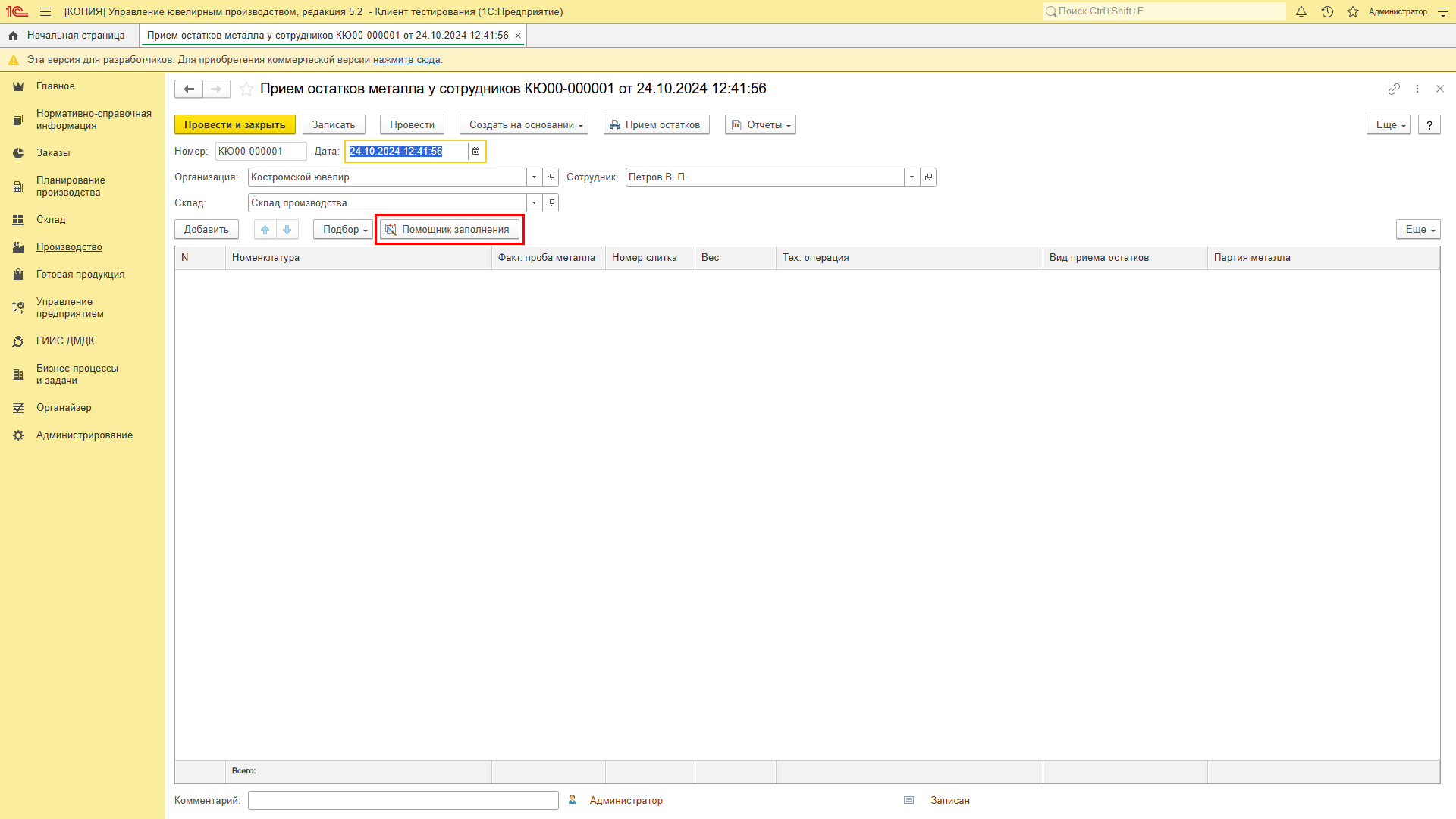Screen dimensions: 1456x819
Task: Open Склад record with its open-form icon
Action: coord(551,203)
